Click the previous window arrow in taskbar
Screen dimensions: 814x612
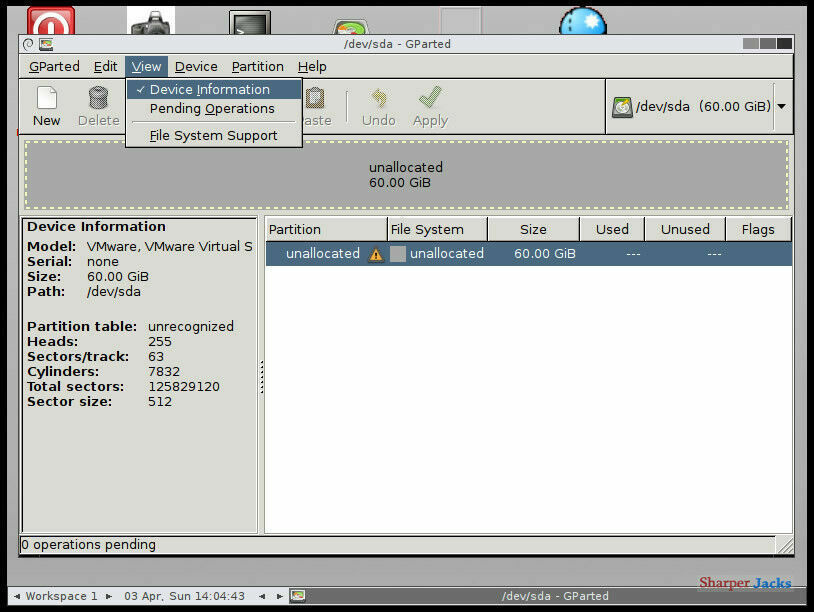[x=262, y=596]
